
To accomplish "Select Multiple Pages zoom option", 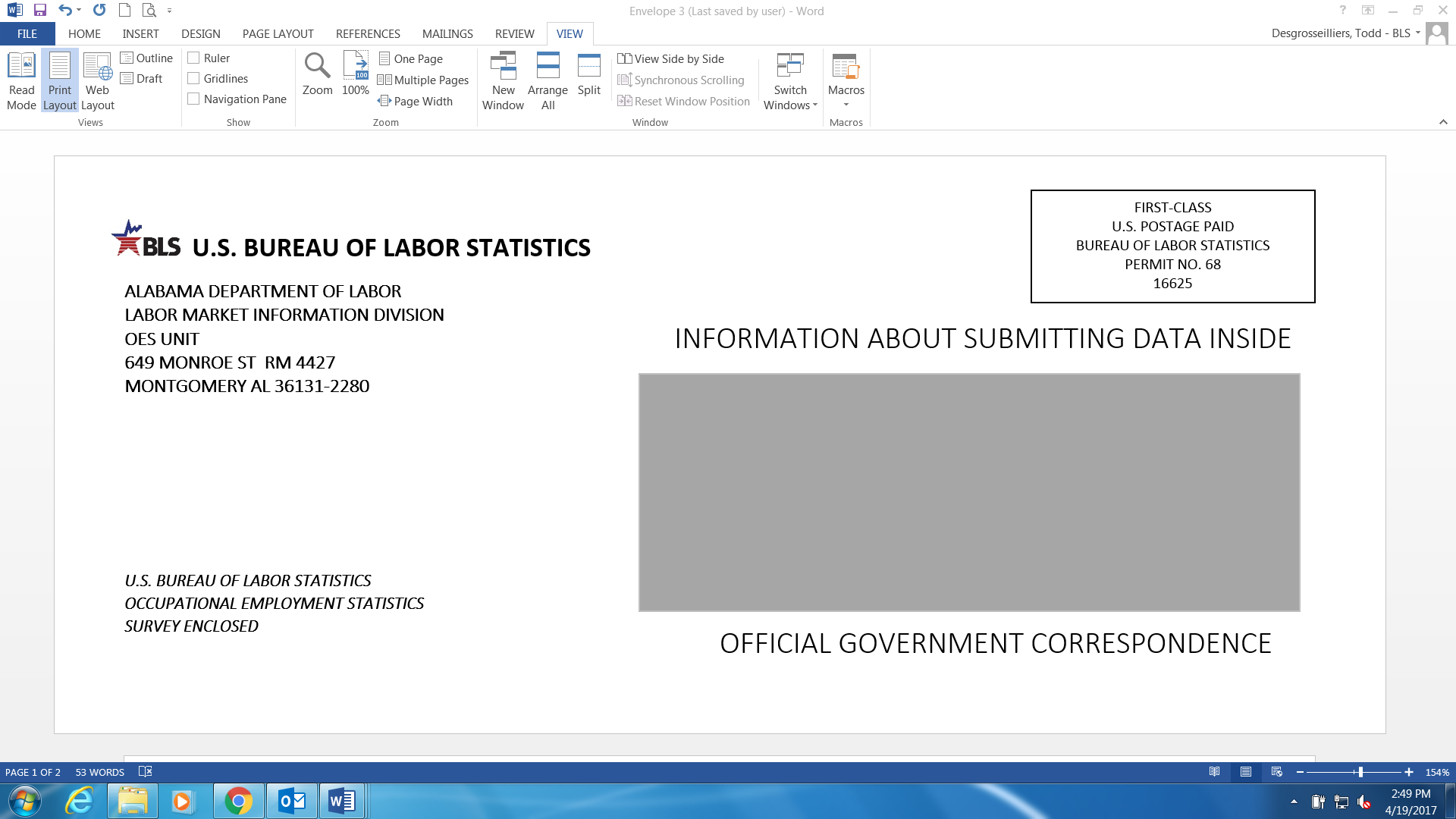I will 423,80.
